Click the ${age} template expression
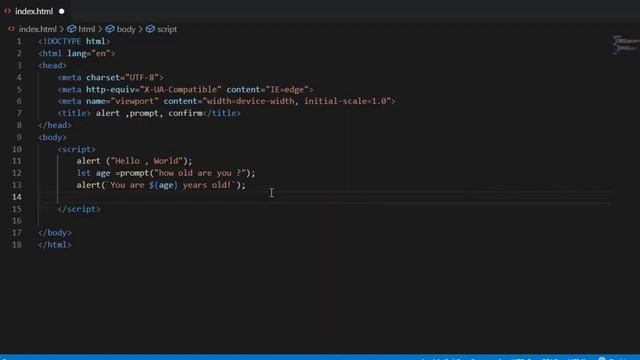 tap(163, 185)
